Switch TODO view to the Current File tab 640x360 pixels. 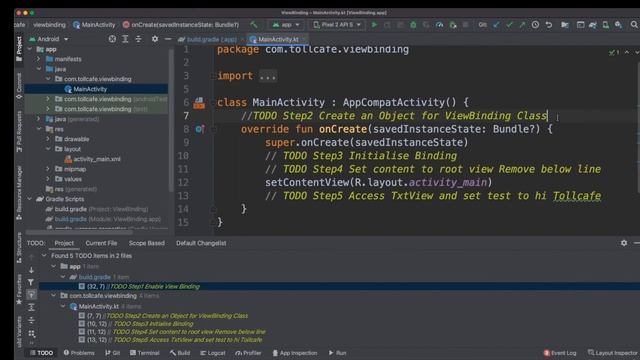[101, 243]
